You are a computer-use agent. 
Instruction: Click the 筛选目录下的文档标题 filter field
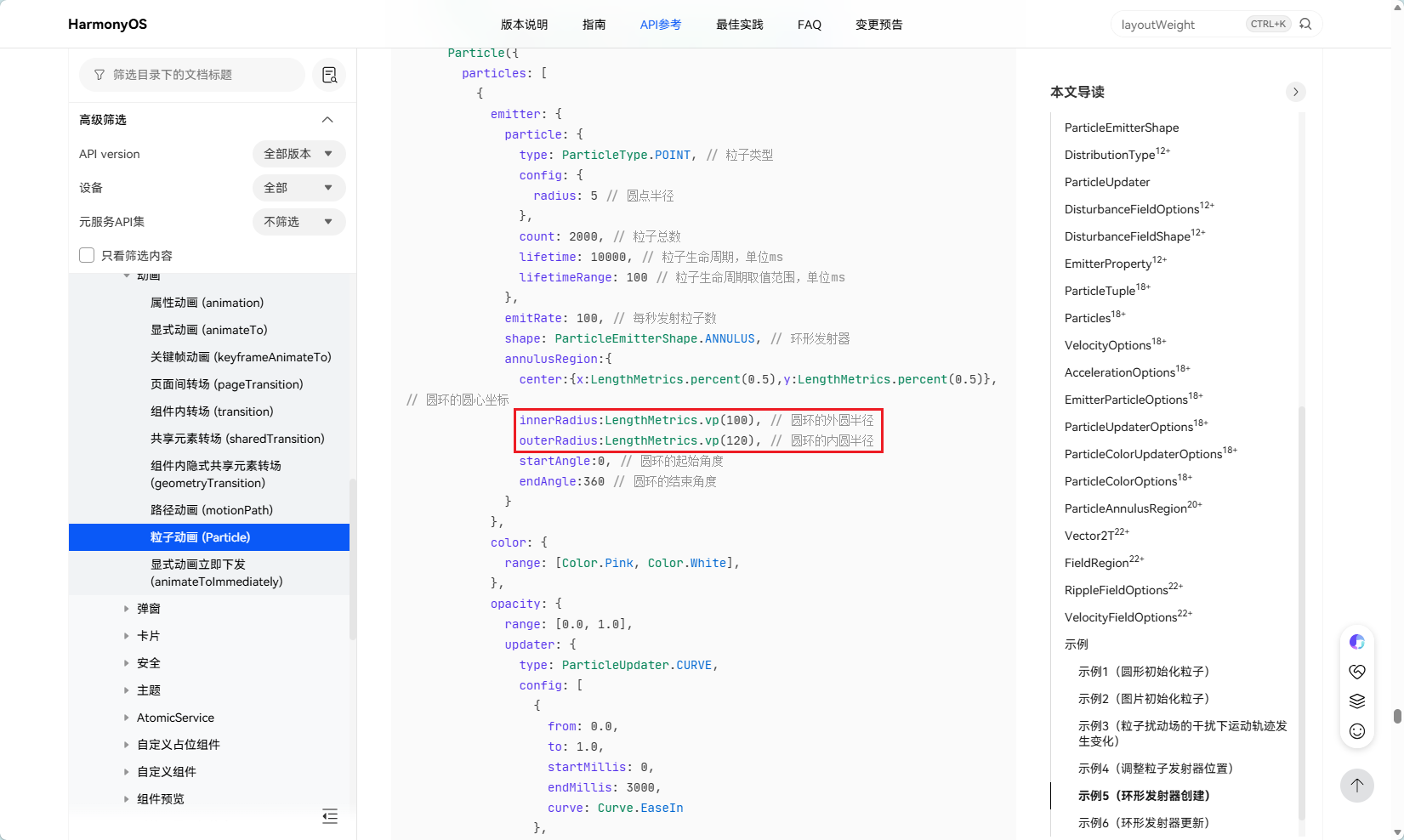tap(192, 75)
